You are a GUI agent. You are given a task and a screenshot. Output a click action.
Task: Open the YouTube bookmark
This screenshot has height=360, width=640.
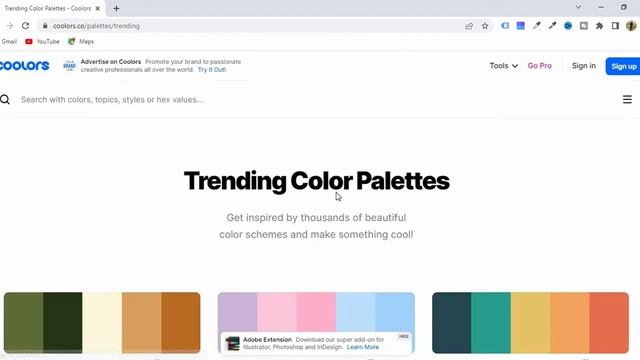pos(42,42)
